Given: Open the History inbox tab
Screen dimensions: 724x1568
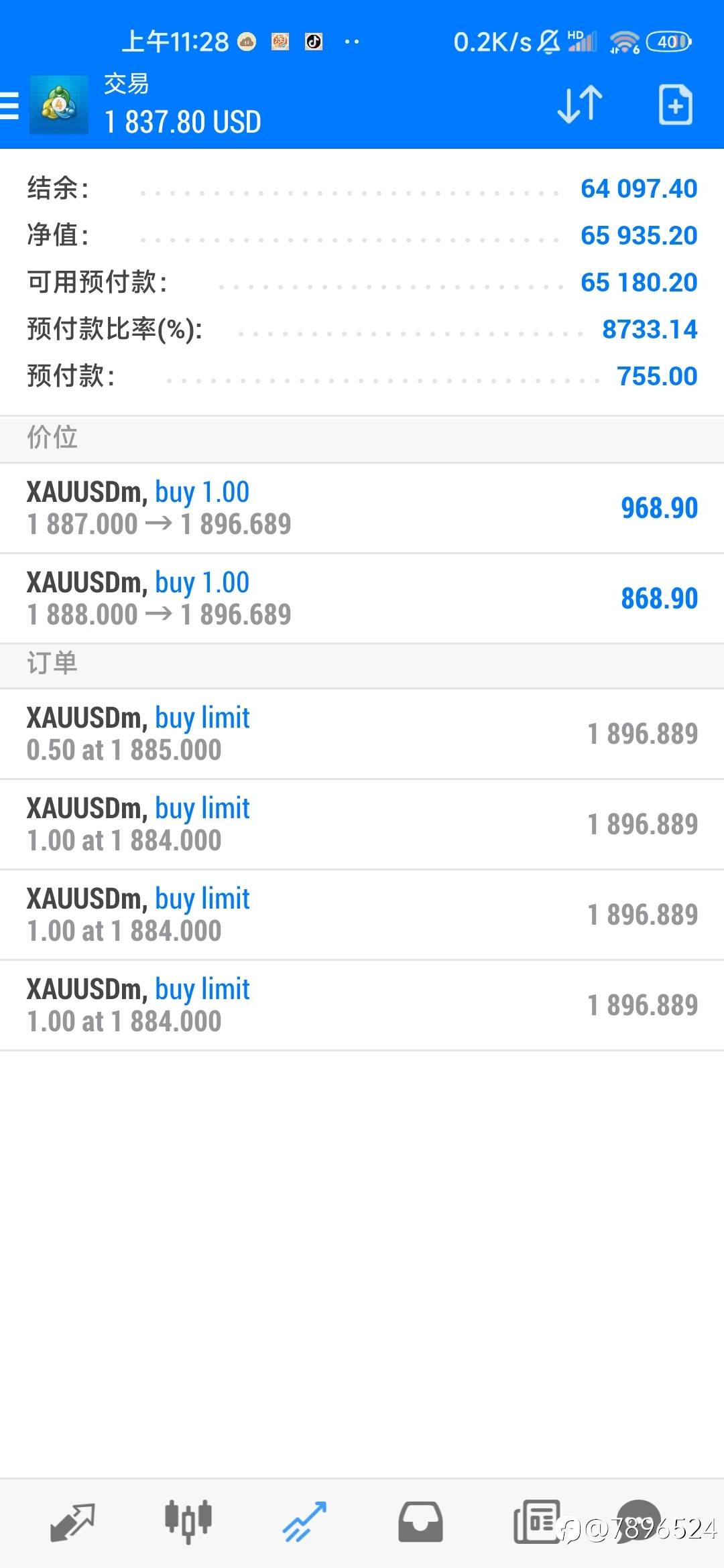Looking at the screenshot, I should 420,1522.
